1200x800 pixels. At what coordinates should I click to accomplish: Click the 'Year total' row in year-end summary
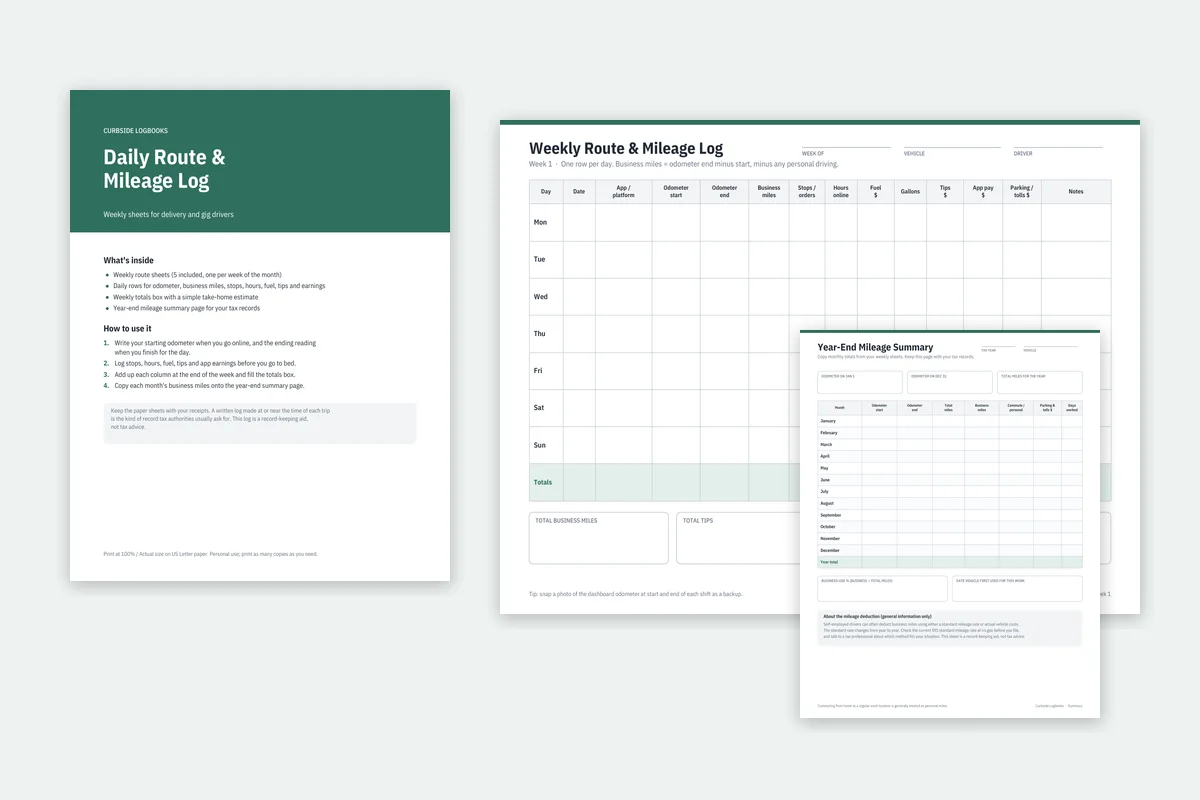pos(950,562)
